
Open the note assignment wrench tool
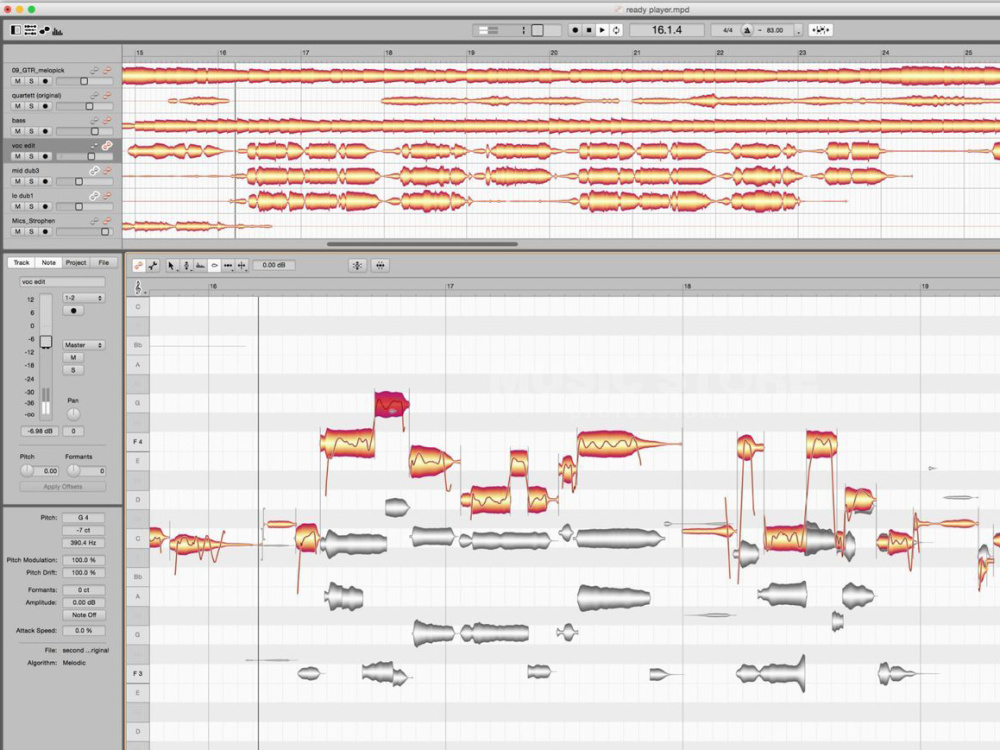click(153, 265)
